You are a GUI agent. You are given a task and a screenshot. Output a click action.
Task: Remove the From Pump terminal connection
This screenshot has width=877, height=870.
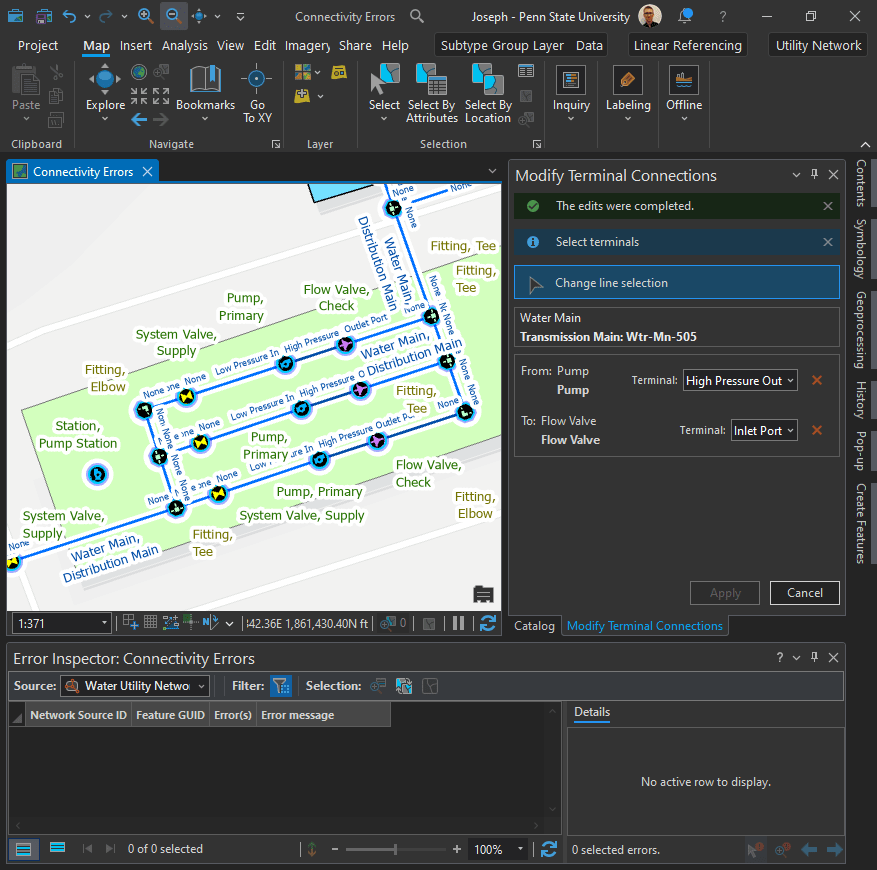817,380
